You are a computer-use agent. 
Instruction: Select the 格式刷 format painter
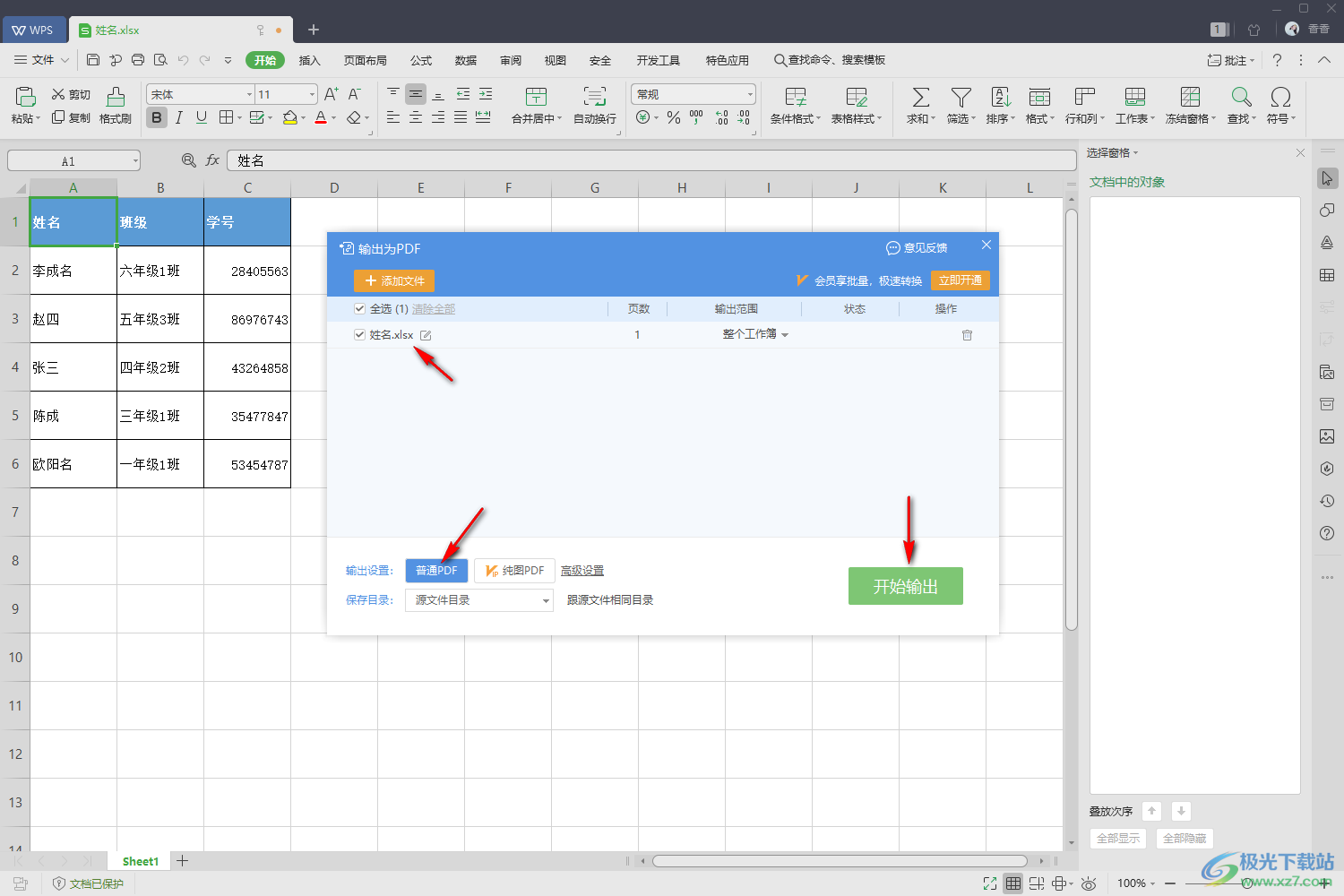tap(116, 105)
